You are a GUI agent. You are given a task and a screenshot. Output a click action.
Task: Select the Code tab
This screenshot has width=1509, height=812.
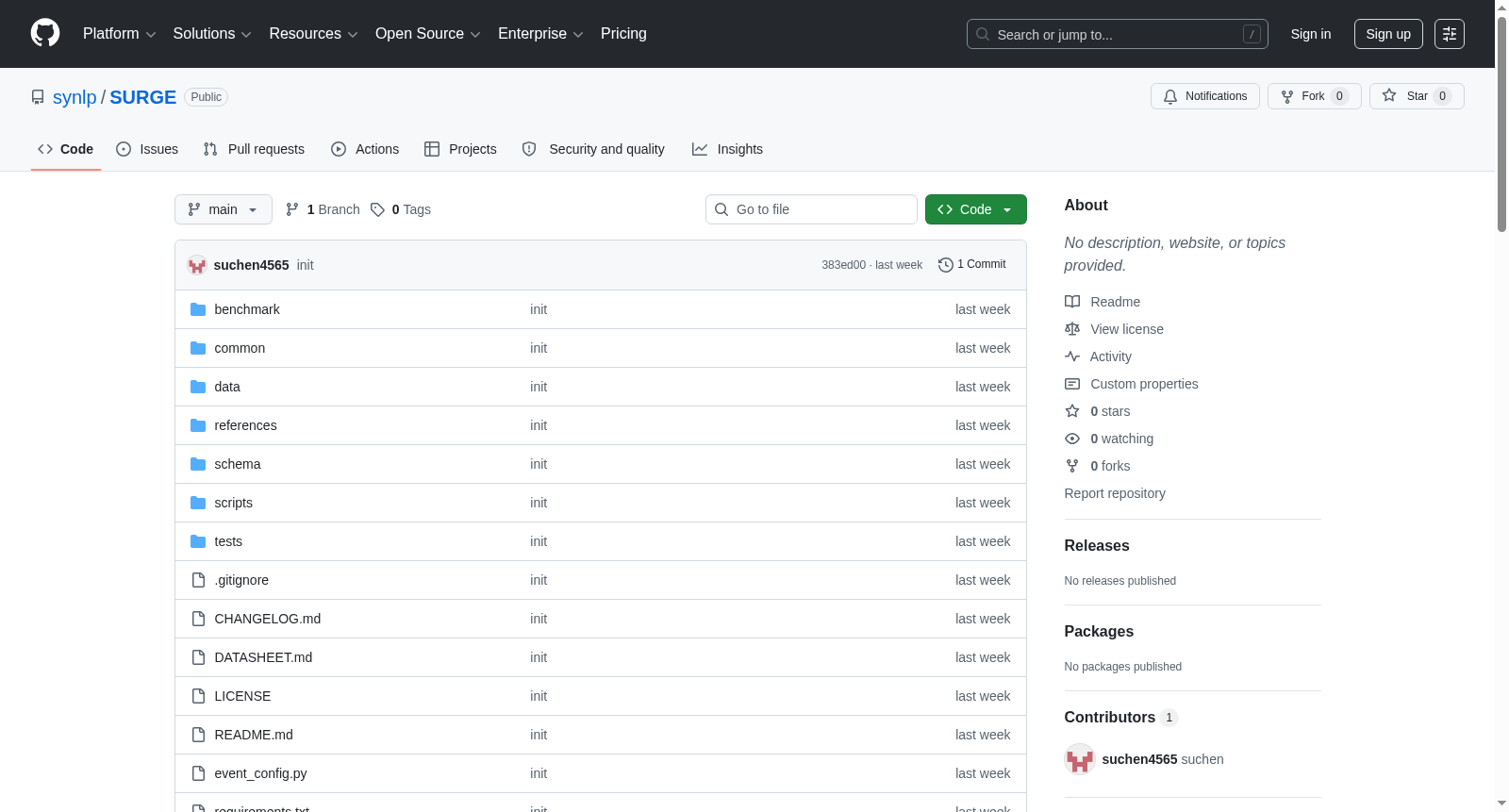pyautogui.click(x=66, y=149)
